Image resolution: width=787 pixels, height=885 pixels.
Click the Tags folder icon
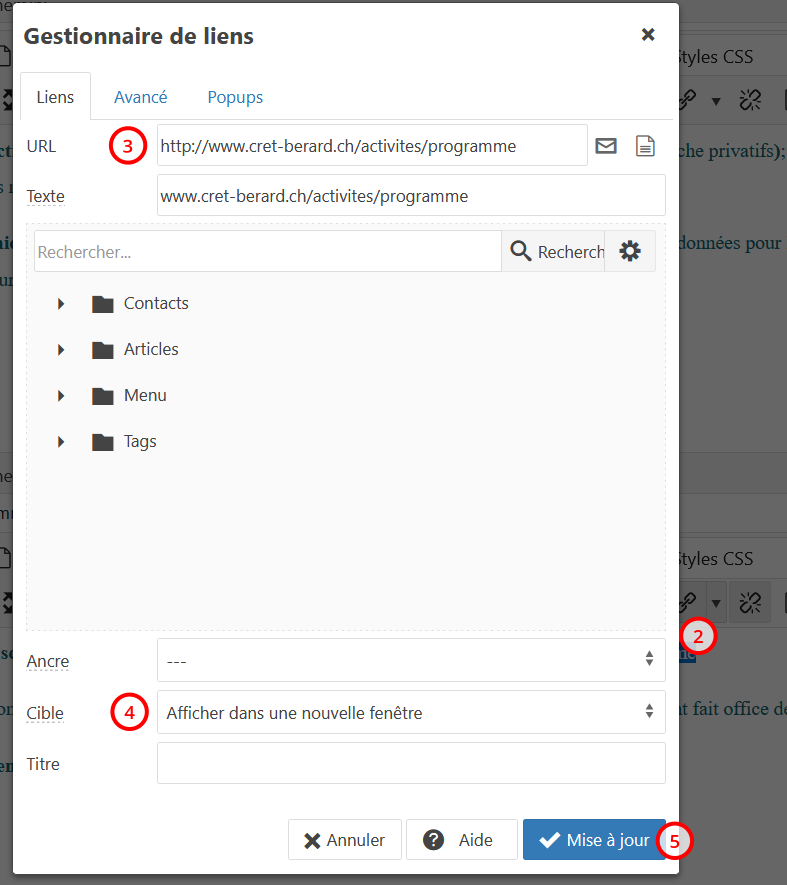[x=103, y=442]
